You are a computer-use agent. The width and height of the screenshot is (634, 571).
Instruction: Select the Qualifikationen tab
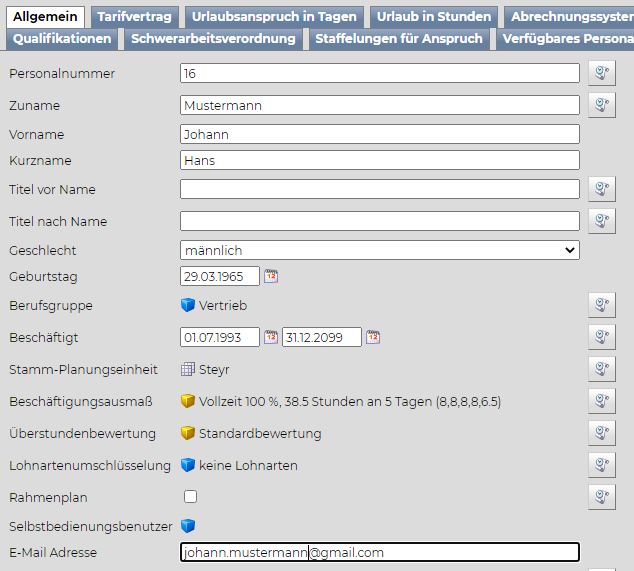62,38
